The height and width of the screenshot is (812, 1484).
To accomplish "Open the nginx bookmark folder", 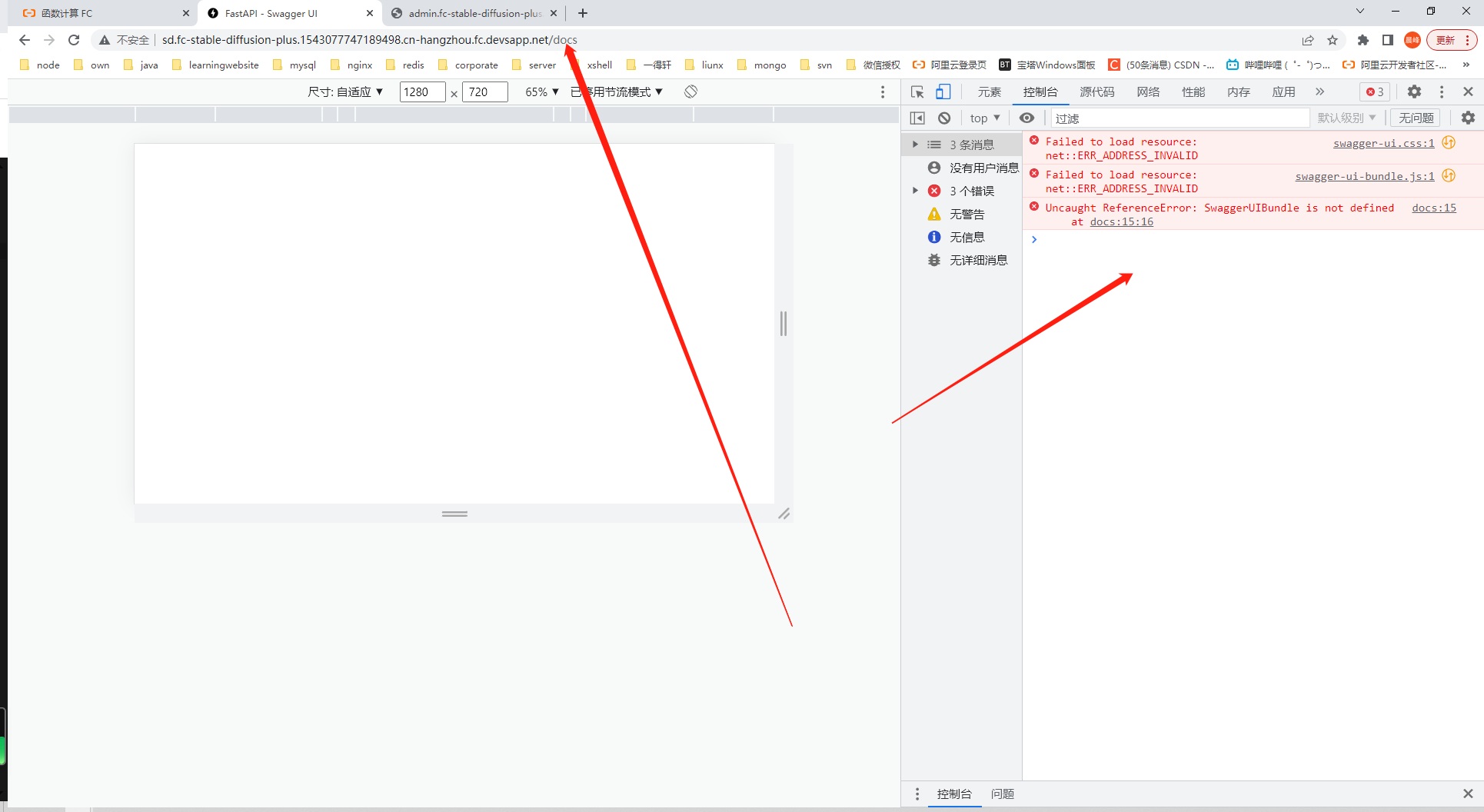I will click(x=351, y=65).
